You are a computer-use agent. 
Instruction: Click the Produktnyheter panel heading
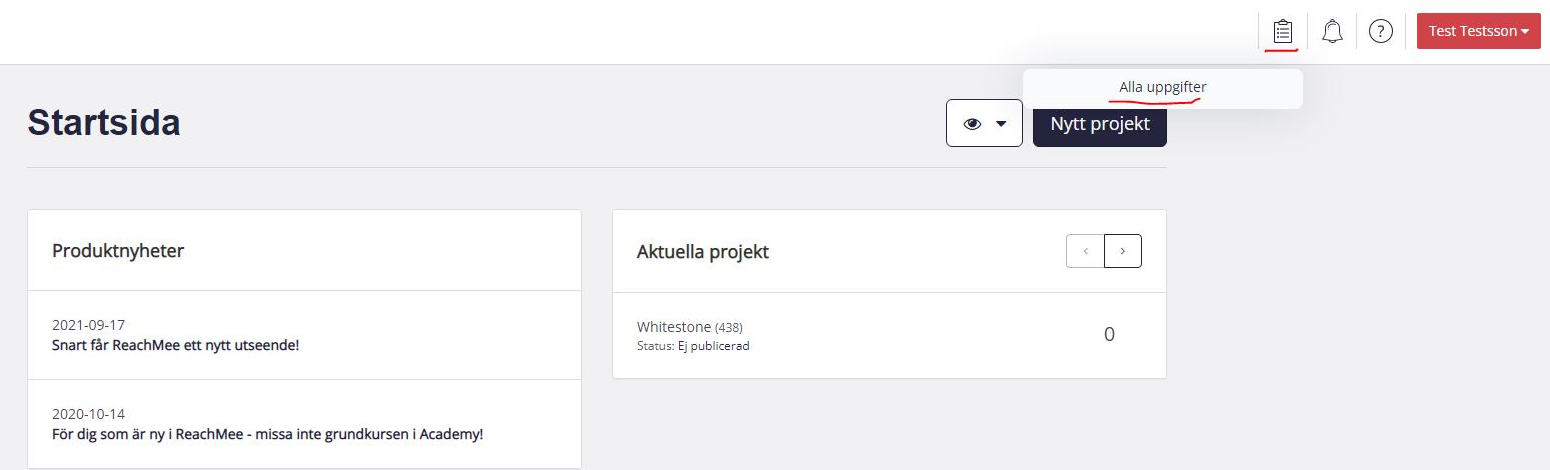point(118,251)
